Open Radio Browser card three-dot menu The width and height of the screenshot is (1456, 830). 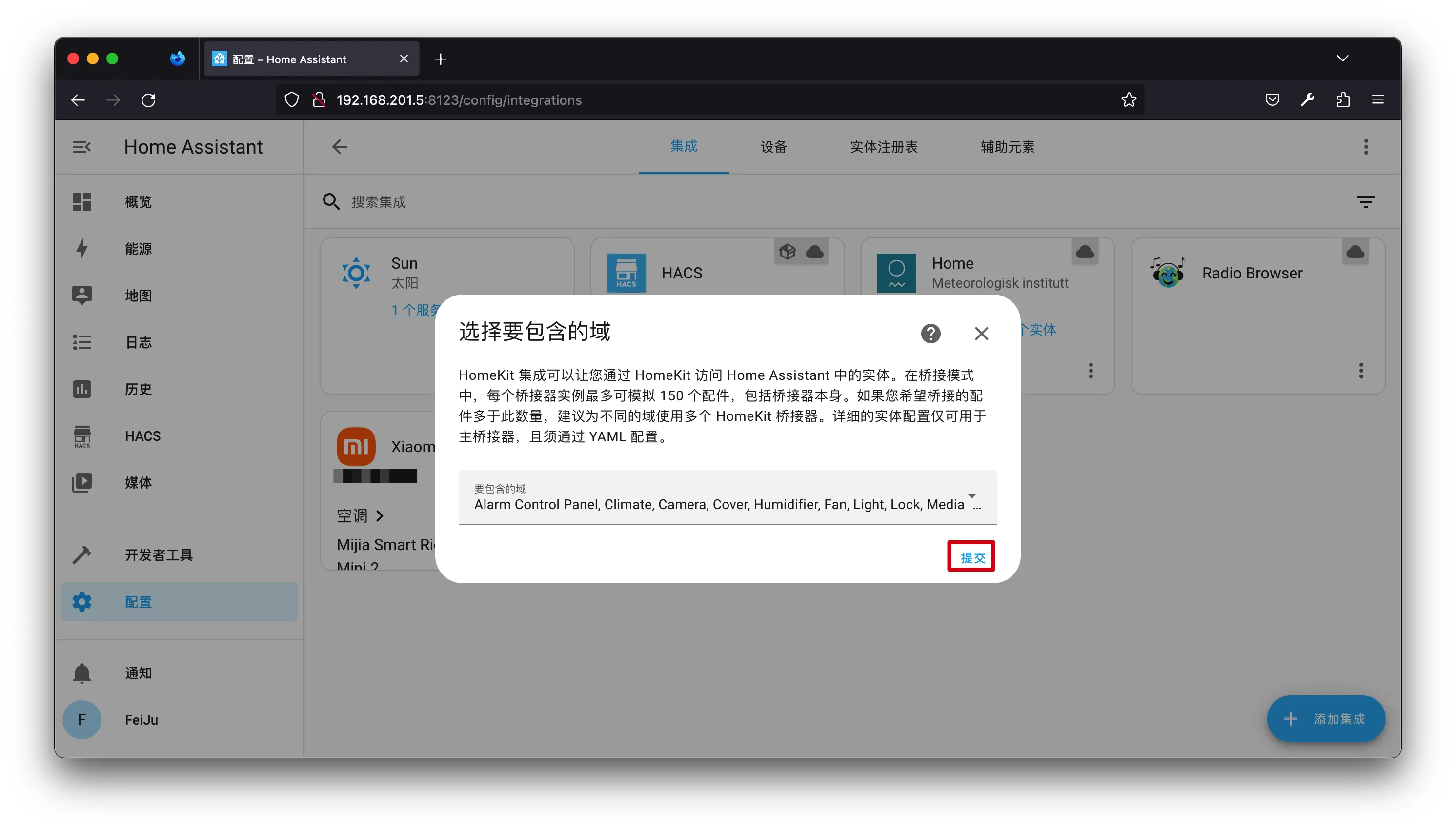1361,371
